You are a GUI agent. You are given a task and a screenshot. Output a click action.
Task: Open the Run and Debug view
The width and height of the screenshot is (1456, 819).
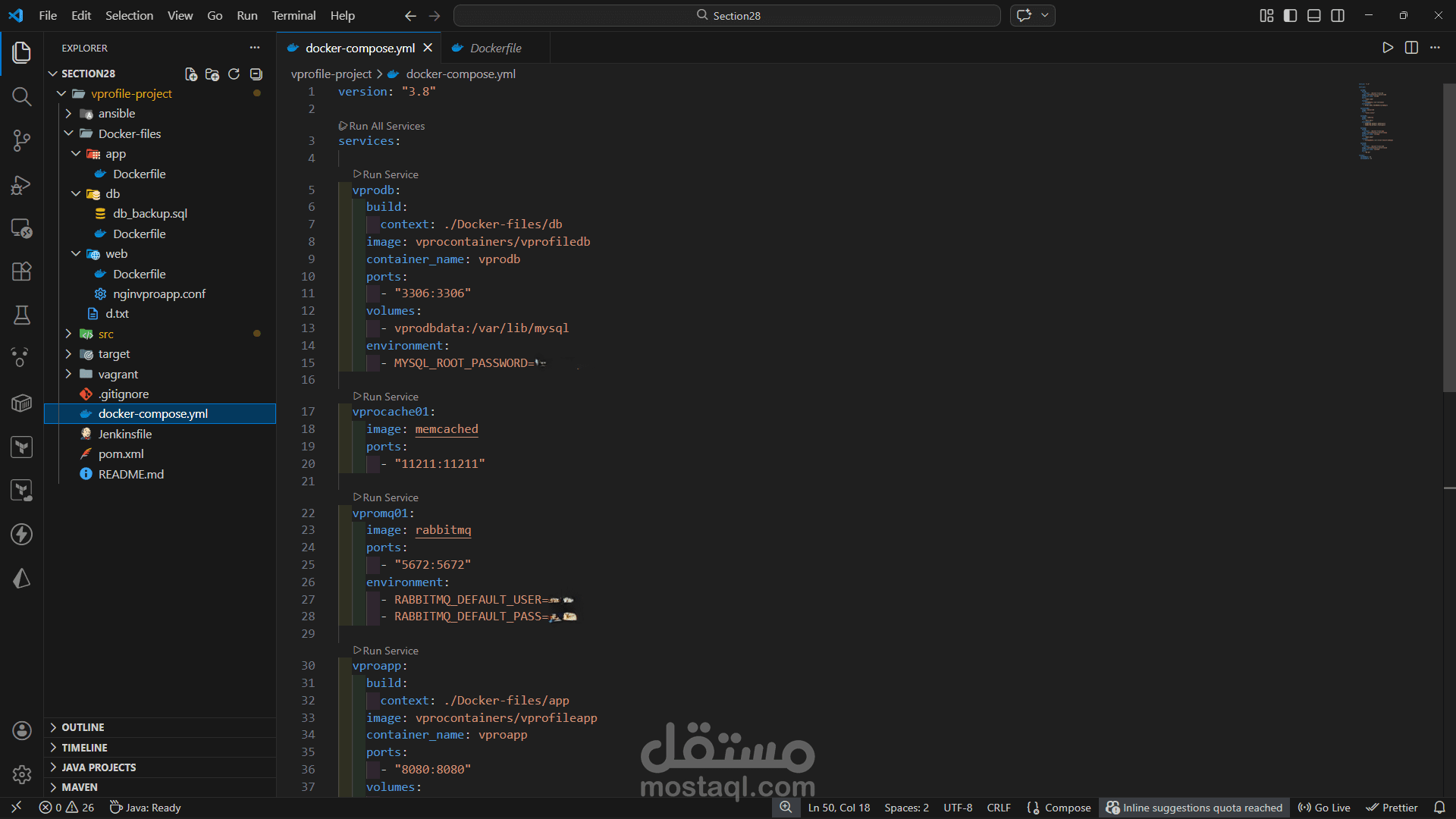[21, 184]
